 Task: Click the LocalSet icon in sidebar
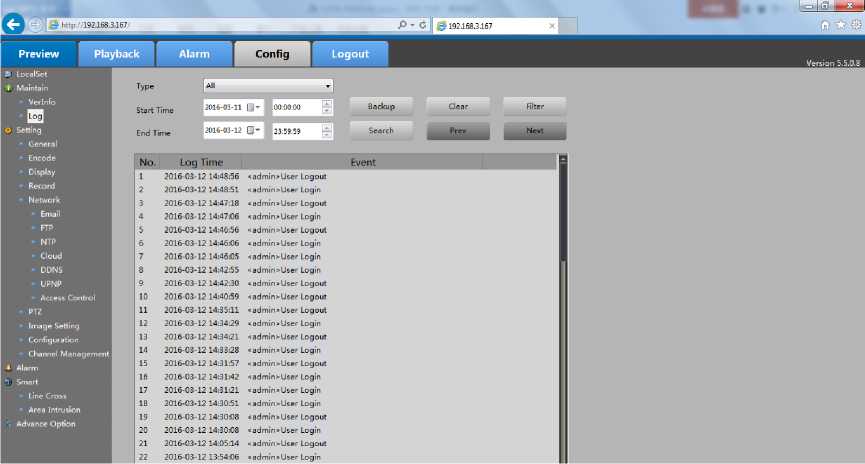pyautogui.click(x=8, y=74)
